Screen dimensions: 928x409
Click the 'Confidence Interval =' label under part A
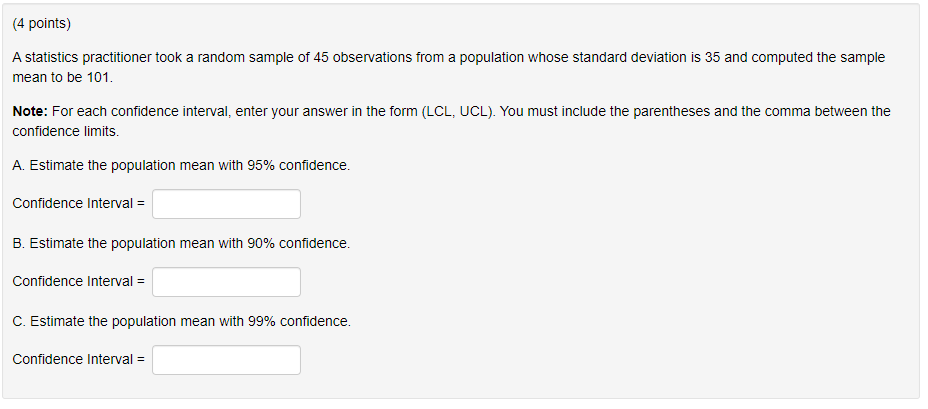(x=78, y=204)
